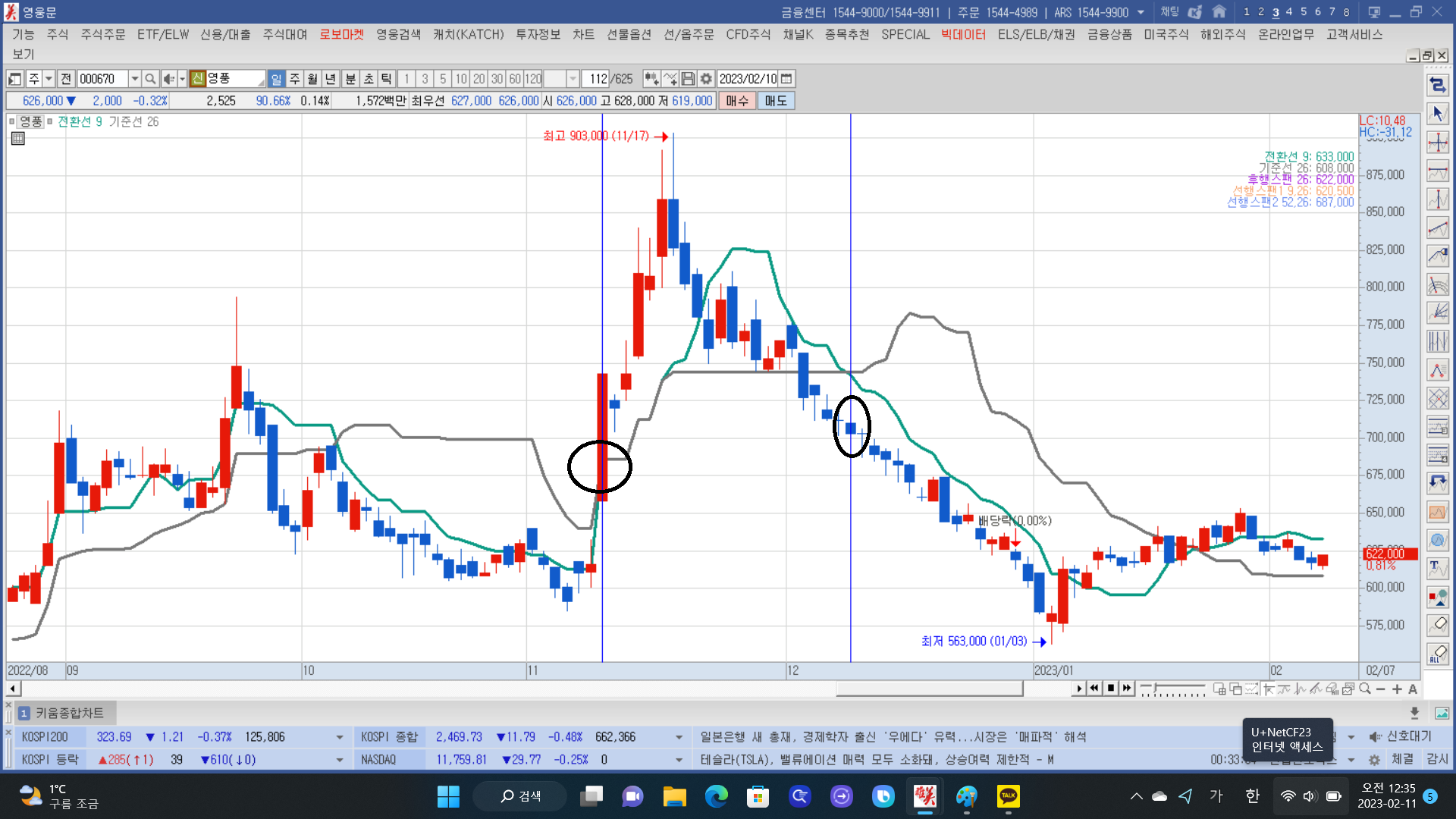Open the date picker calendar icon

point(786,79)
